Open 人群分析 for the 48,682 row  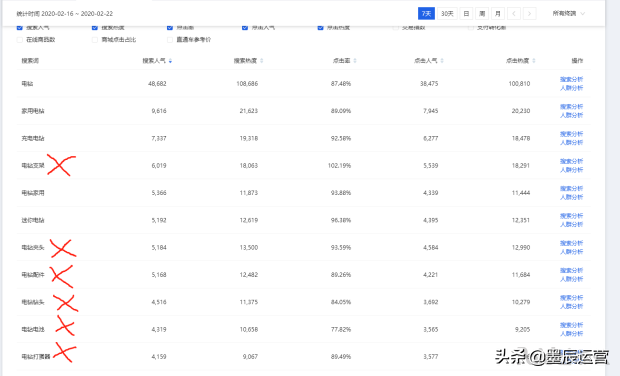click(571, 88)
